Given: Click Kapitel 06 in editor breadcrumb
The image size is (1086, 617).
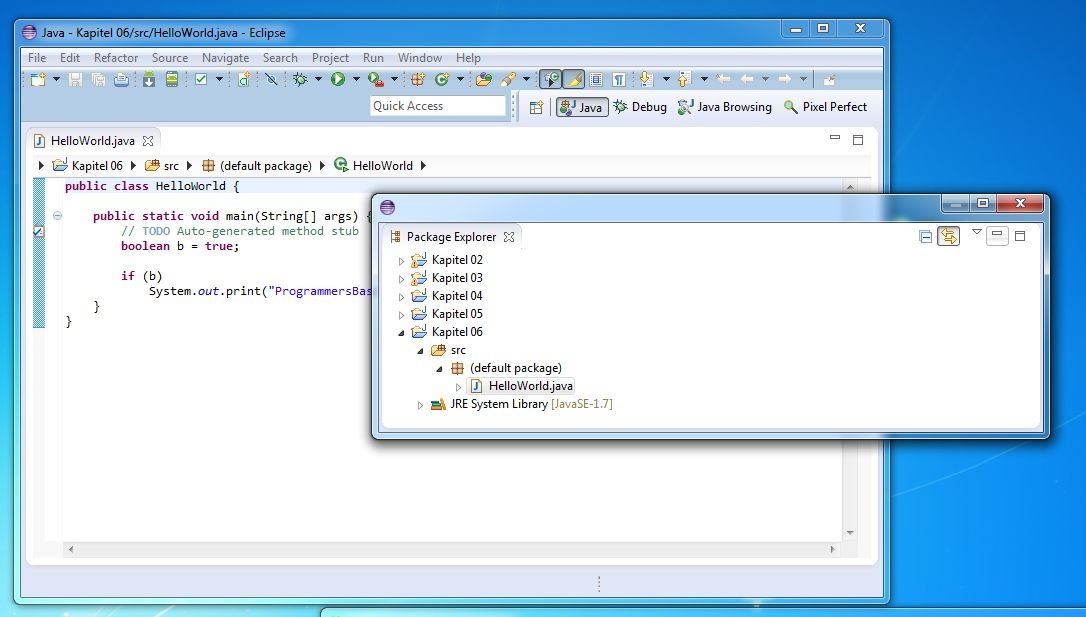Looking at the screenshot, I should pyautogui.click(x=88, y=166).
